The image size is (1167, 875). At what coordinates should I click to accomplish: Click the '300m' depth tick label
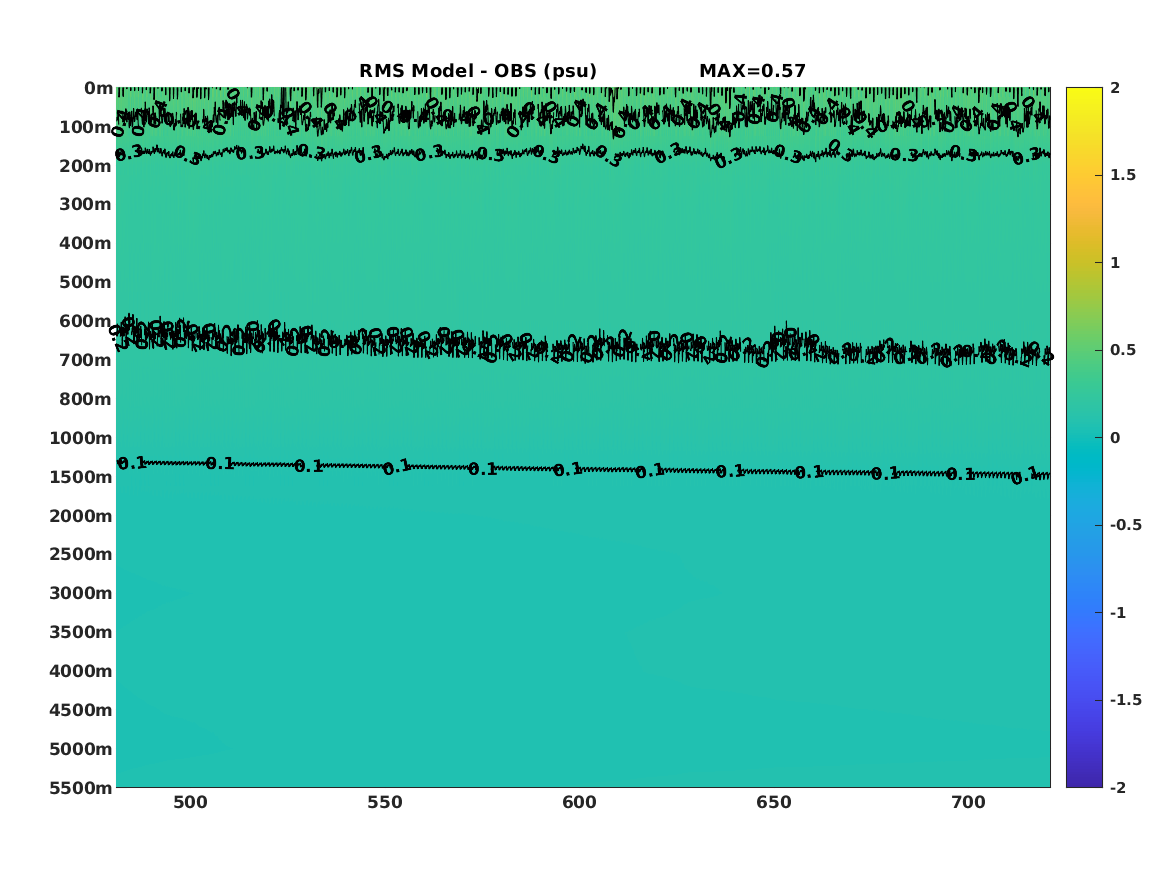coord(86,205)
